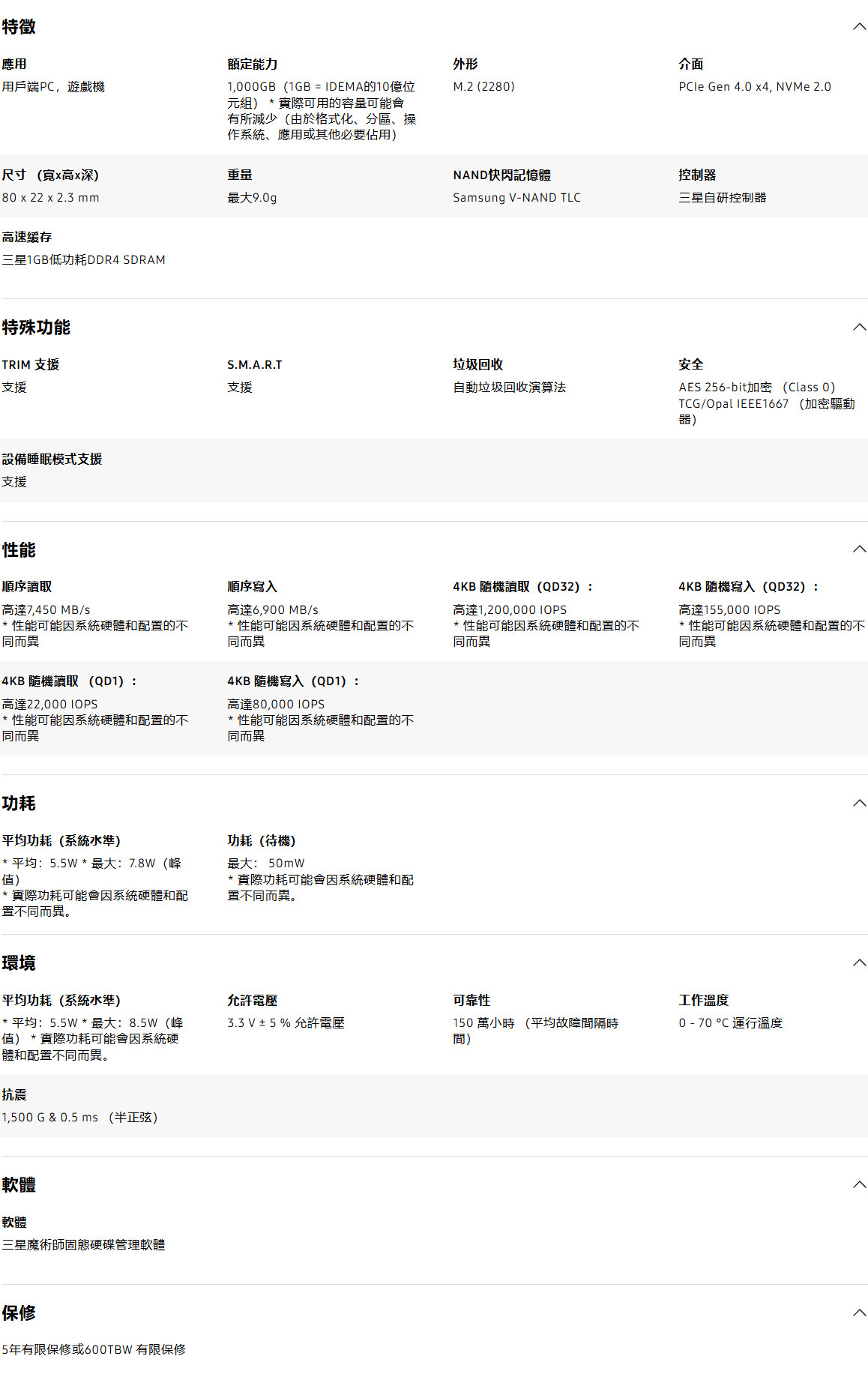Click the 垃圾回收 feature label
868x1383 pixels.
477,365
